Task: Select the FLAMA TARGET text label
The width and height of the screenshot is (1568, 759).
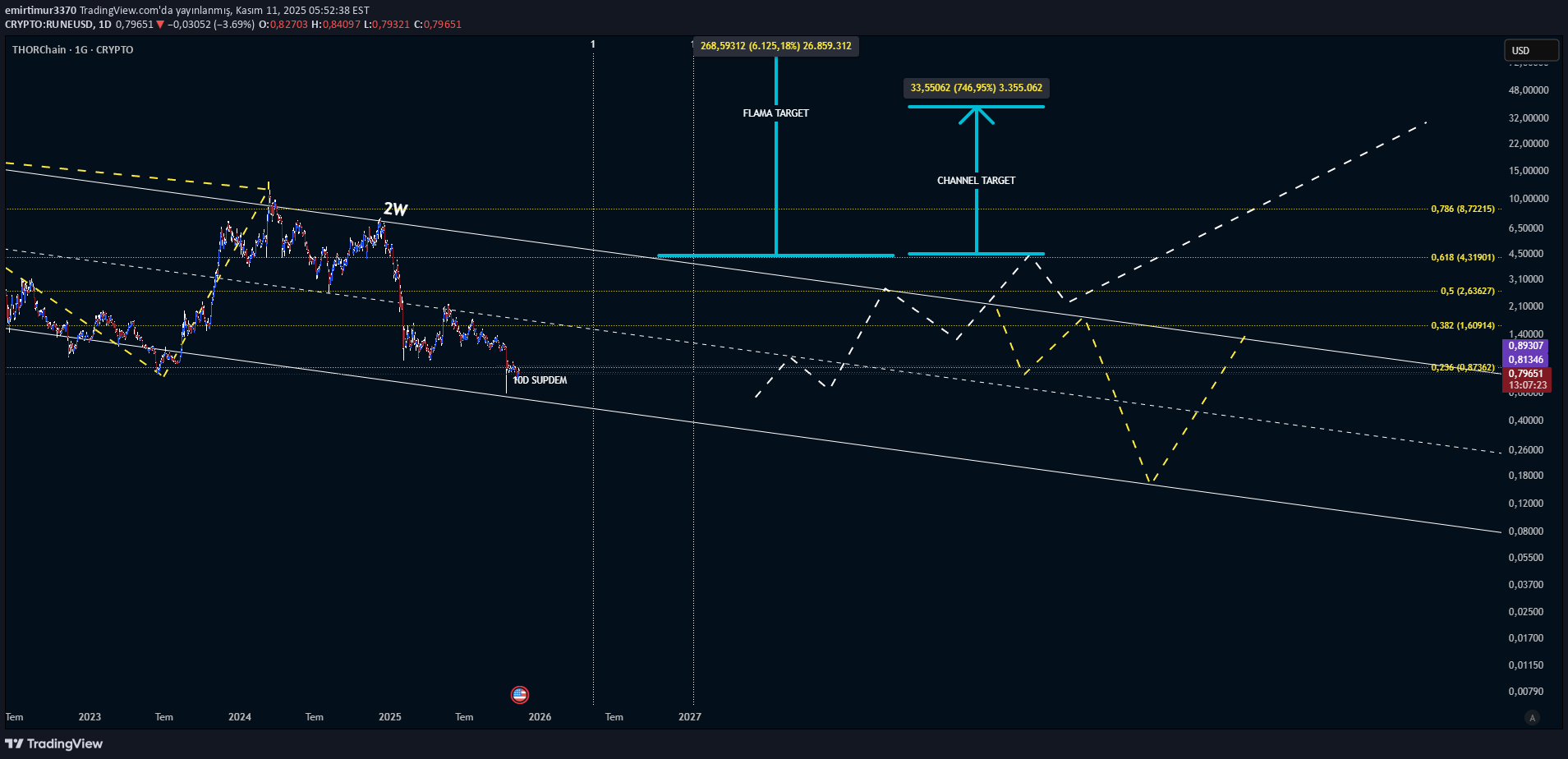Action: 775,113
